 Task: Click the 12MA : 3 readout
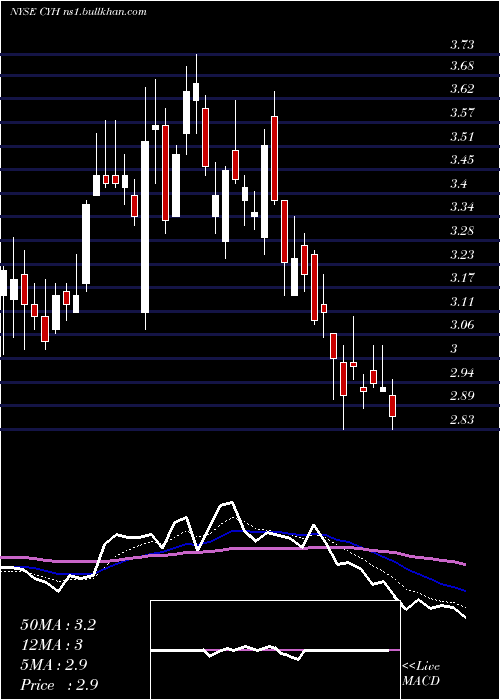click(51, 645)
